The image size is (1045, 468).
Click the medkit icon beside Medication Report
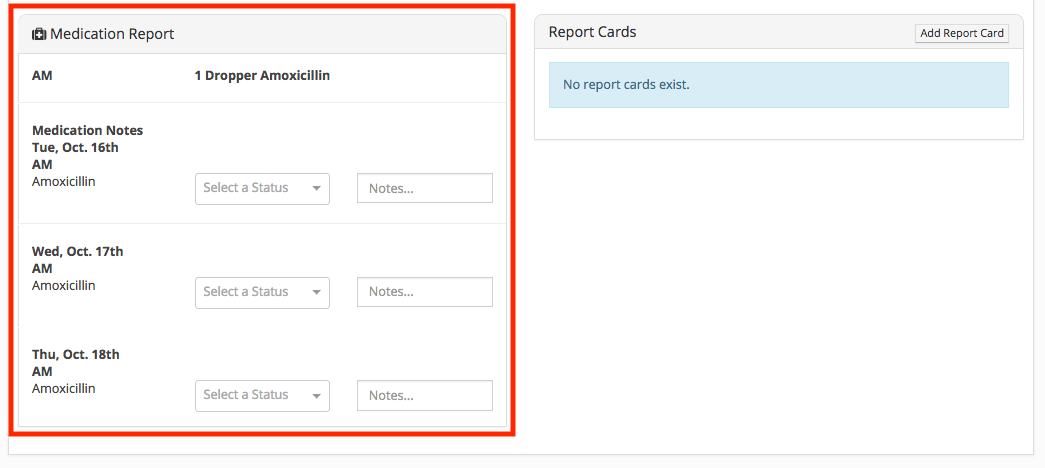click(39, 34)
